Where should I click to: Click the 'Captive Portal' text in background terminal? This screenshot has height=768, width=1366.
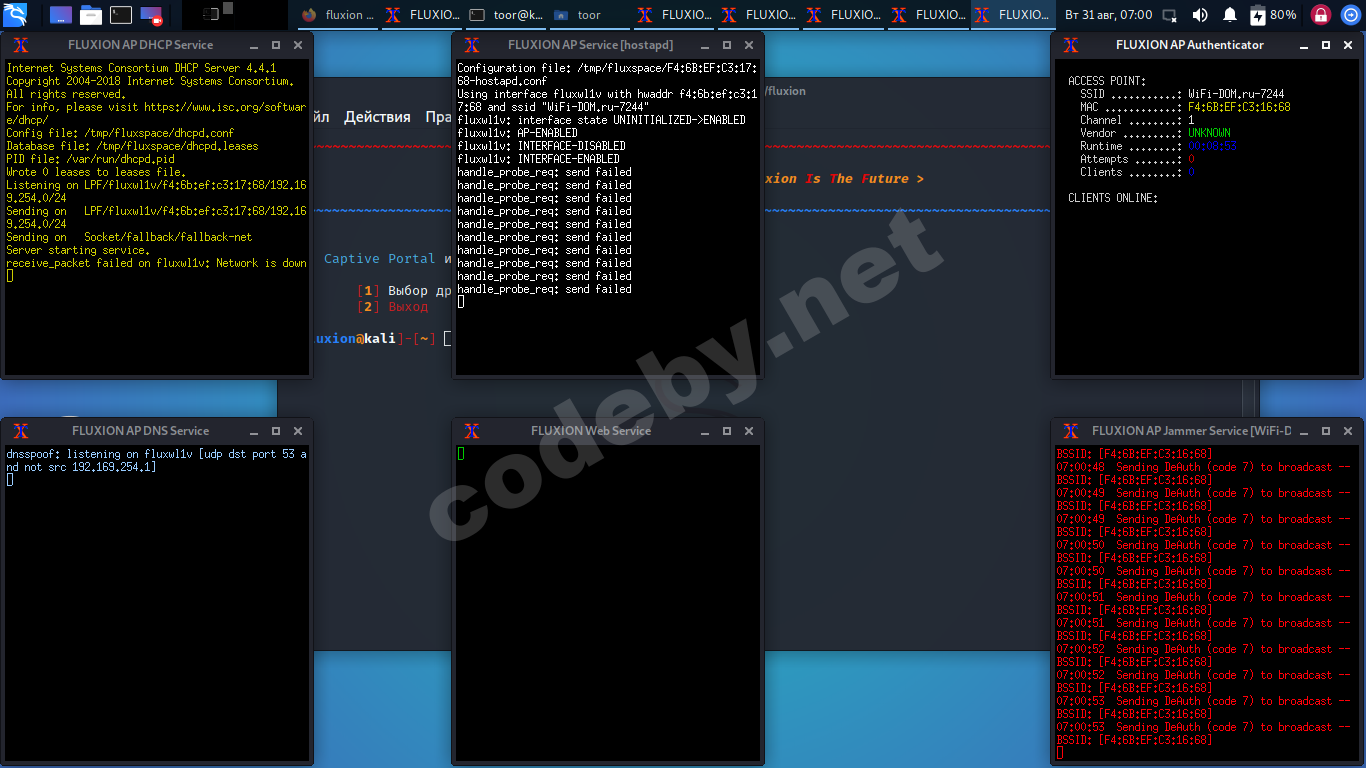click(x=380, y=259)
